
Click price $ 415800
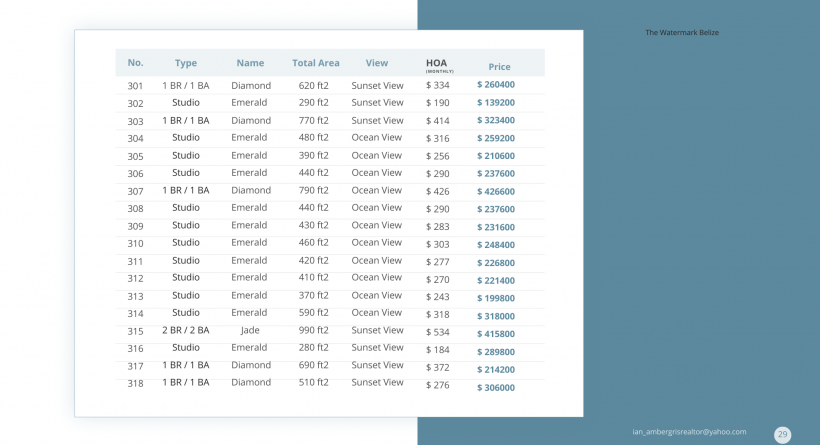pyautogui.click(x=496, y=334)
